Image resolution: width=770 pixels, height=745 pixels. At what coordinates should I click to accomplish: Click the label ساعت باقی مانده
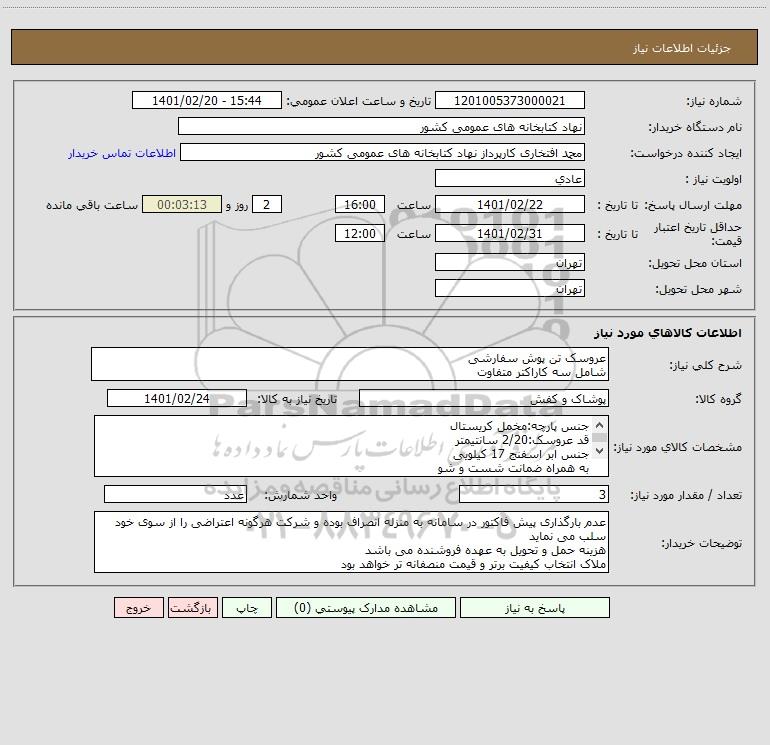tap(92, 205)
